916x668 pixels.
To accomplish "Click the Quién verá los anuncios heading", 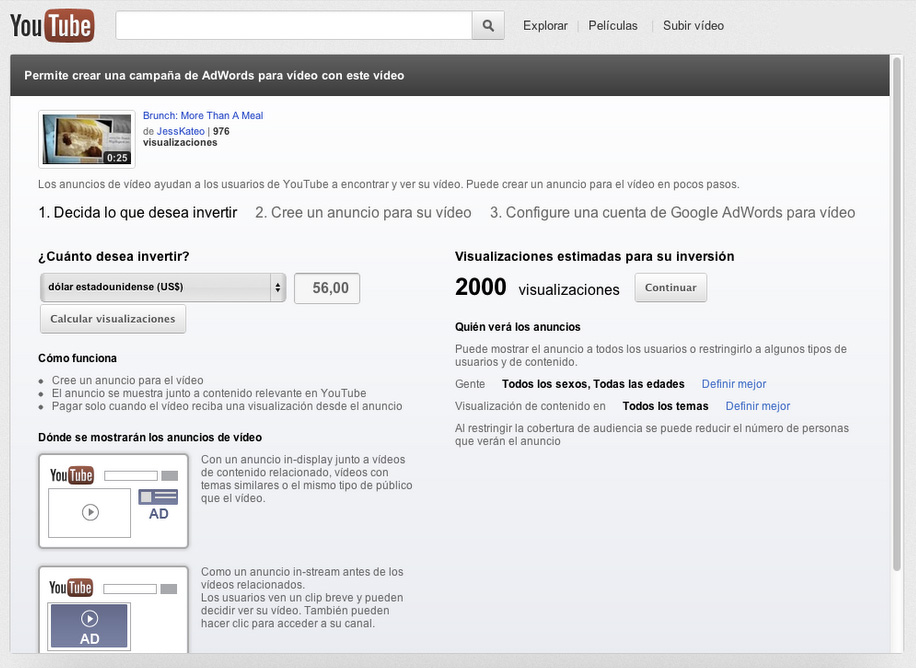I will coord(518,327).
